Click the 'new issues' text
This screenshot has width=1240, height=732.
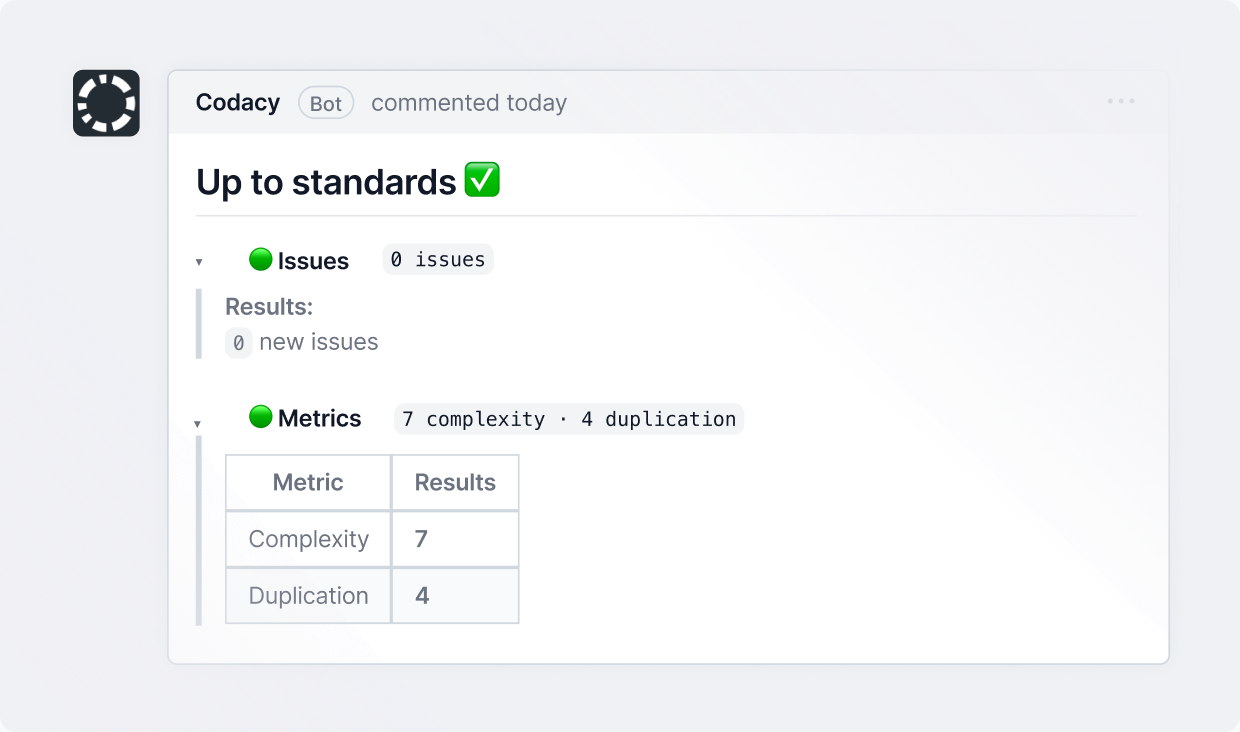click(x=319, y=342)
